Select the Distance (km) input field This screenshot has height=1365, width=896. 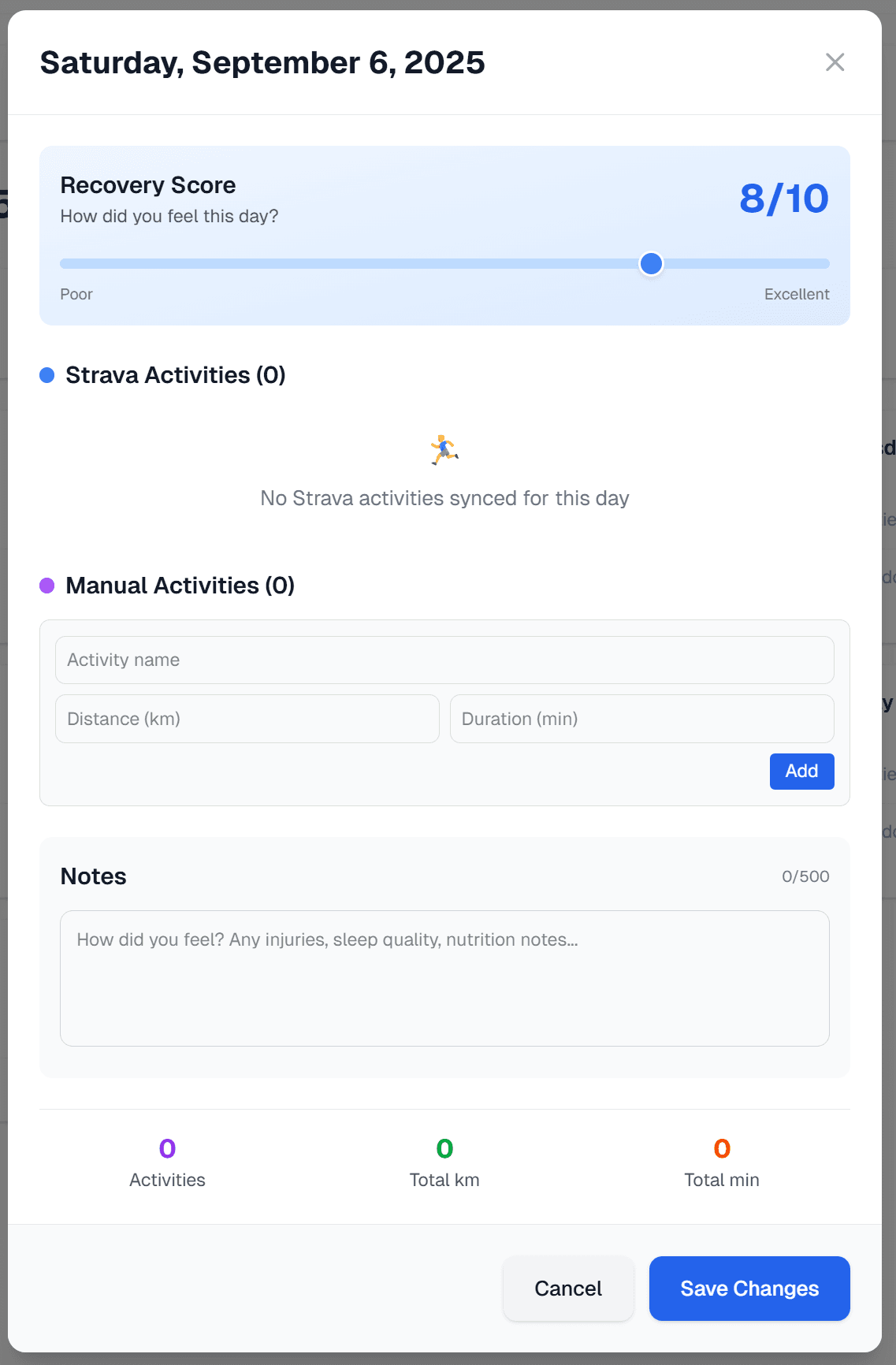pos(247,718)
